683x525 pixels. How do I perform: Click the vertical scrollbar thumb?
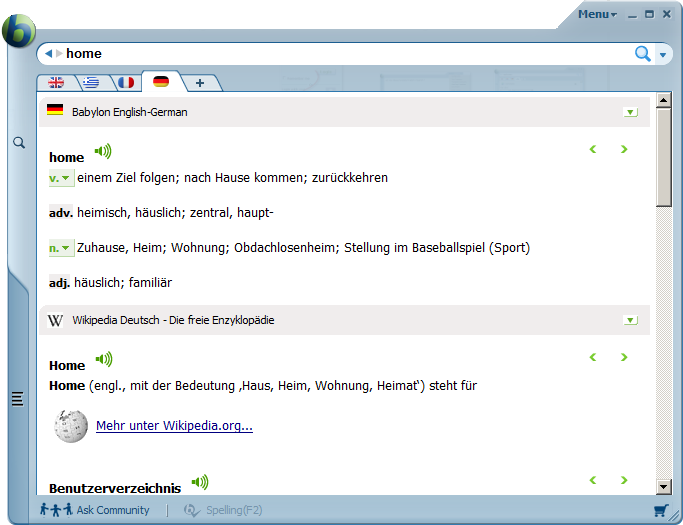(663, 158)
